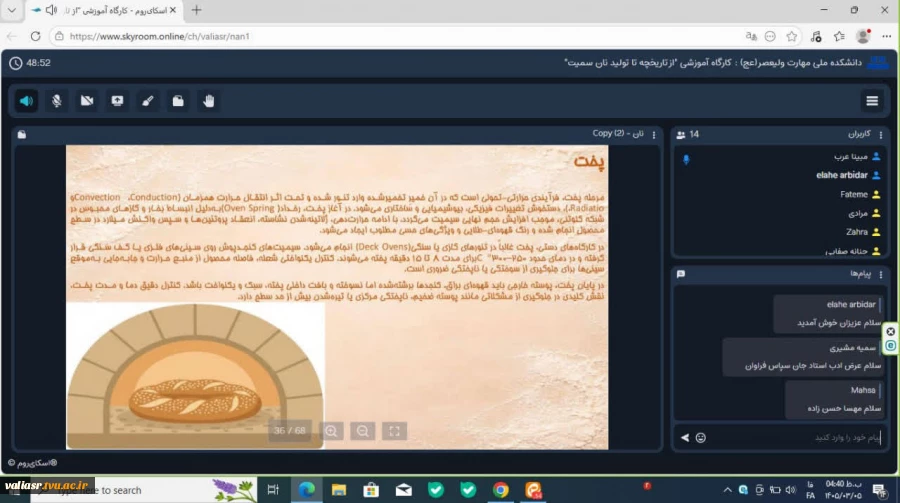The width and height of the screenshot is (900, 503).
Task: Open the messages panel three-dot options
Action: coord(881,274)
